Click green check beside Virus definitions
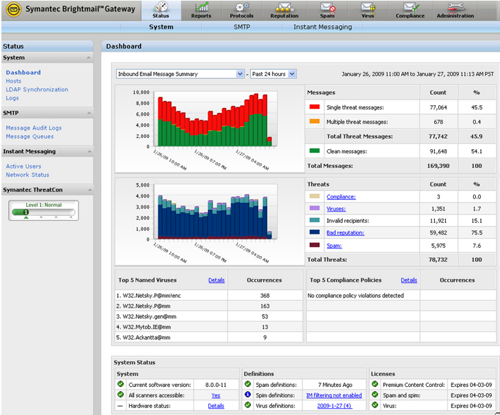This screenshot has width=500, height=415. click(248, 405)
